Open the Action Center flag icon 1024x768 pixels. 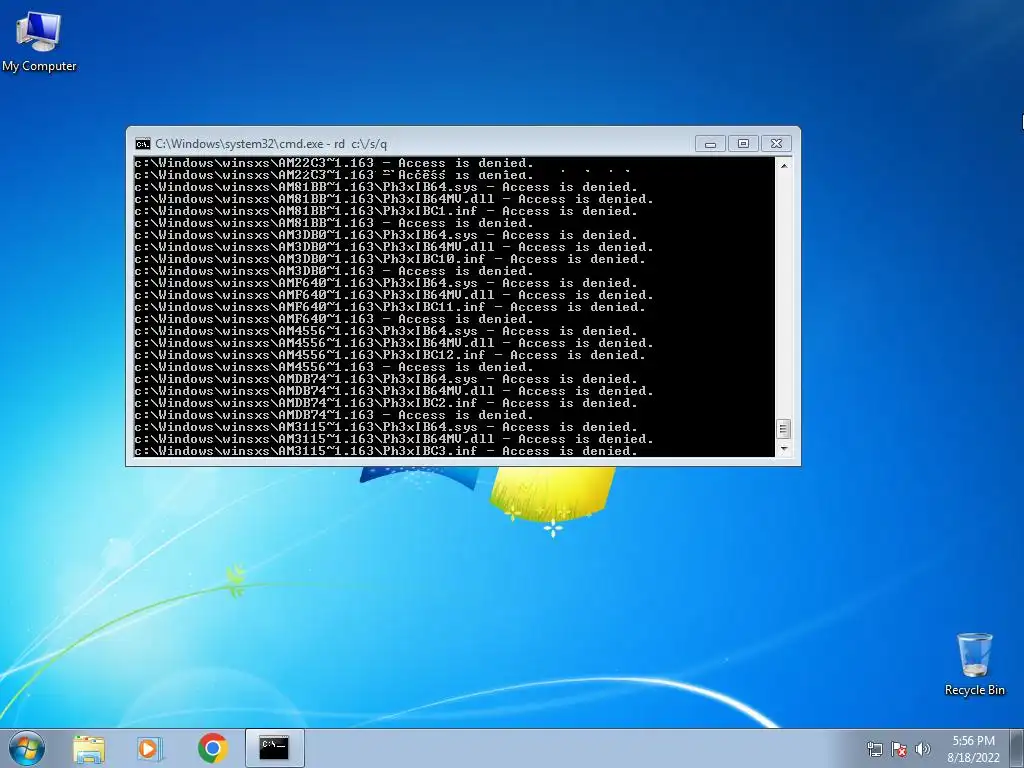899,749
